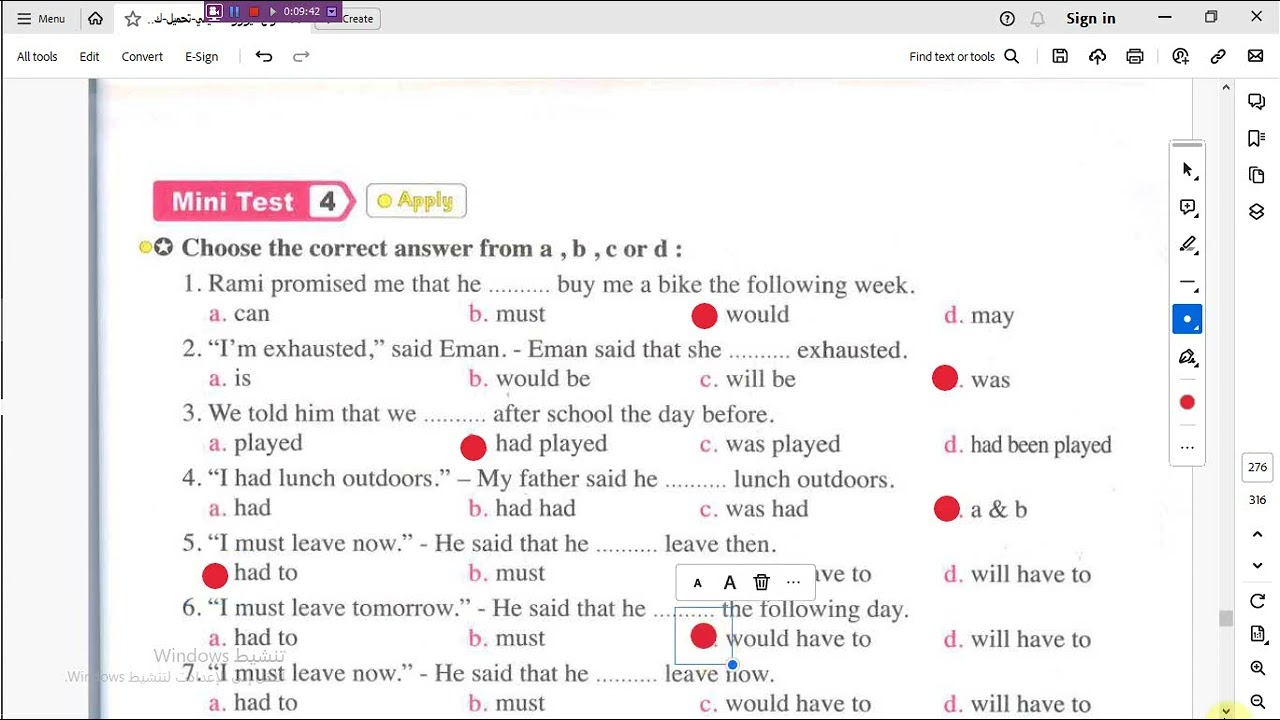Open more options on floating toolbar
Image resolution: width=1280 pixels, height=720 pixels.
pyautogui.click(x=1187, y=447)
